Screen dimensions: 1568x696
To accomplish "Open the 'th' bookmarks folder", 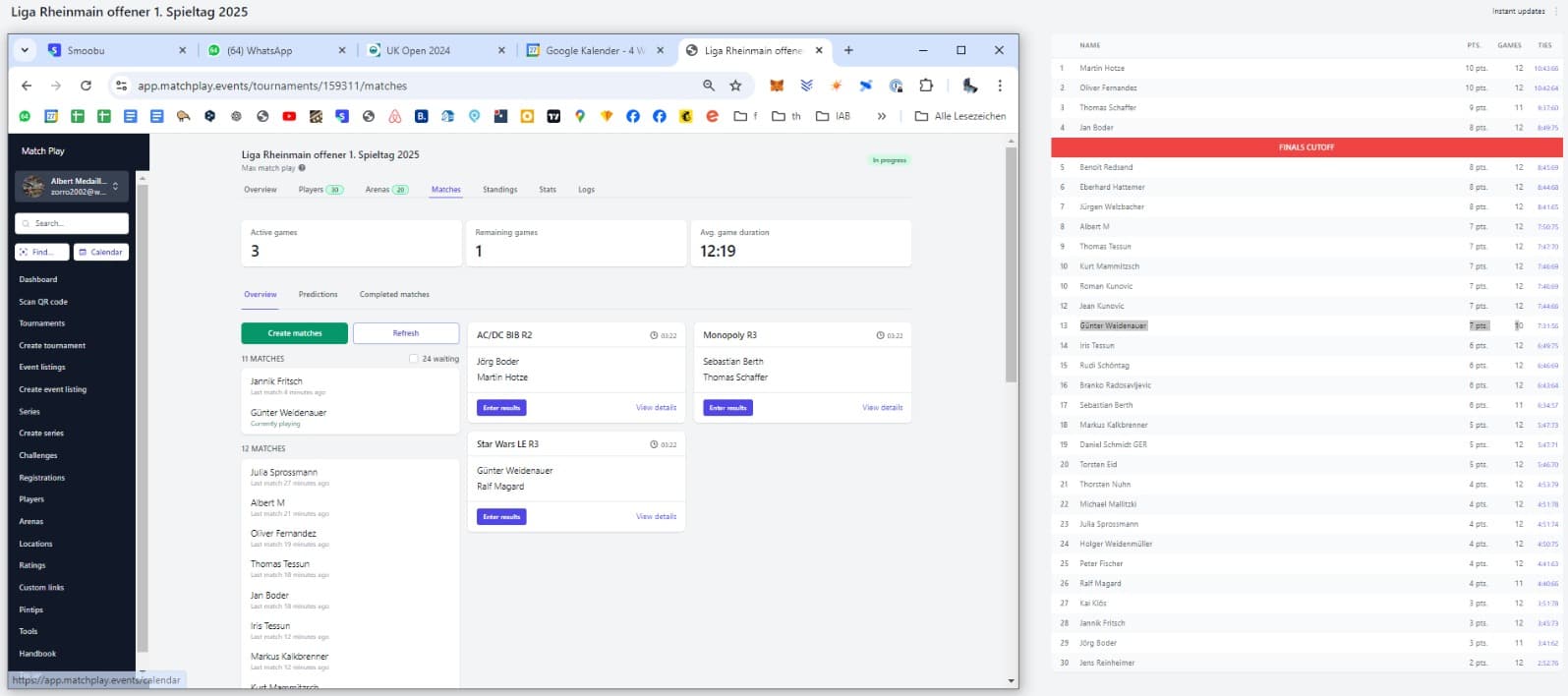I will [786, 116].
